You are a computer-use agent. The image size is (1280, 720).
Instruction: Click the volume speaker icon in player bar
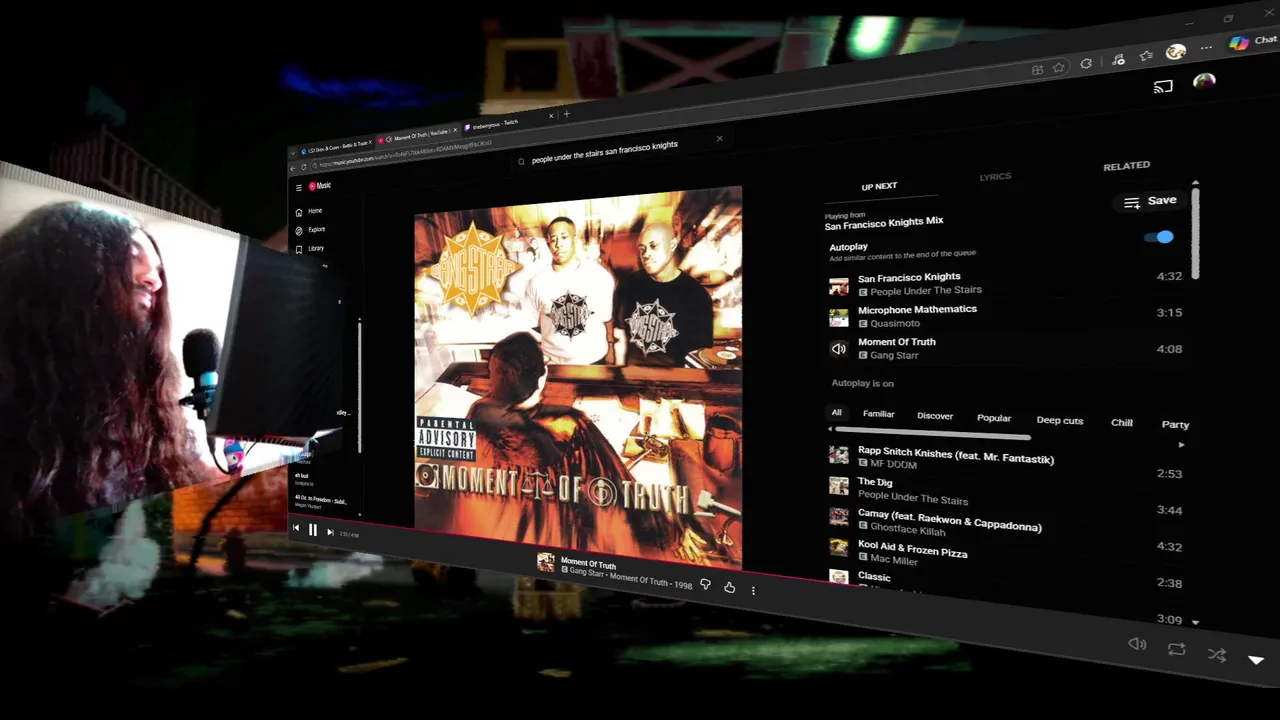click(x=1137, y=644)
